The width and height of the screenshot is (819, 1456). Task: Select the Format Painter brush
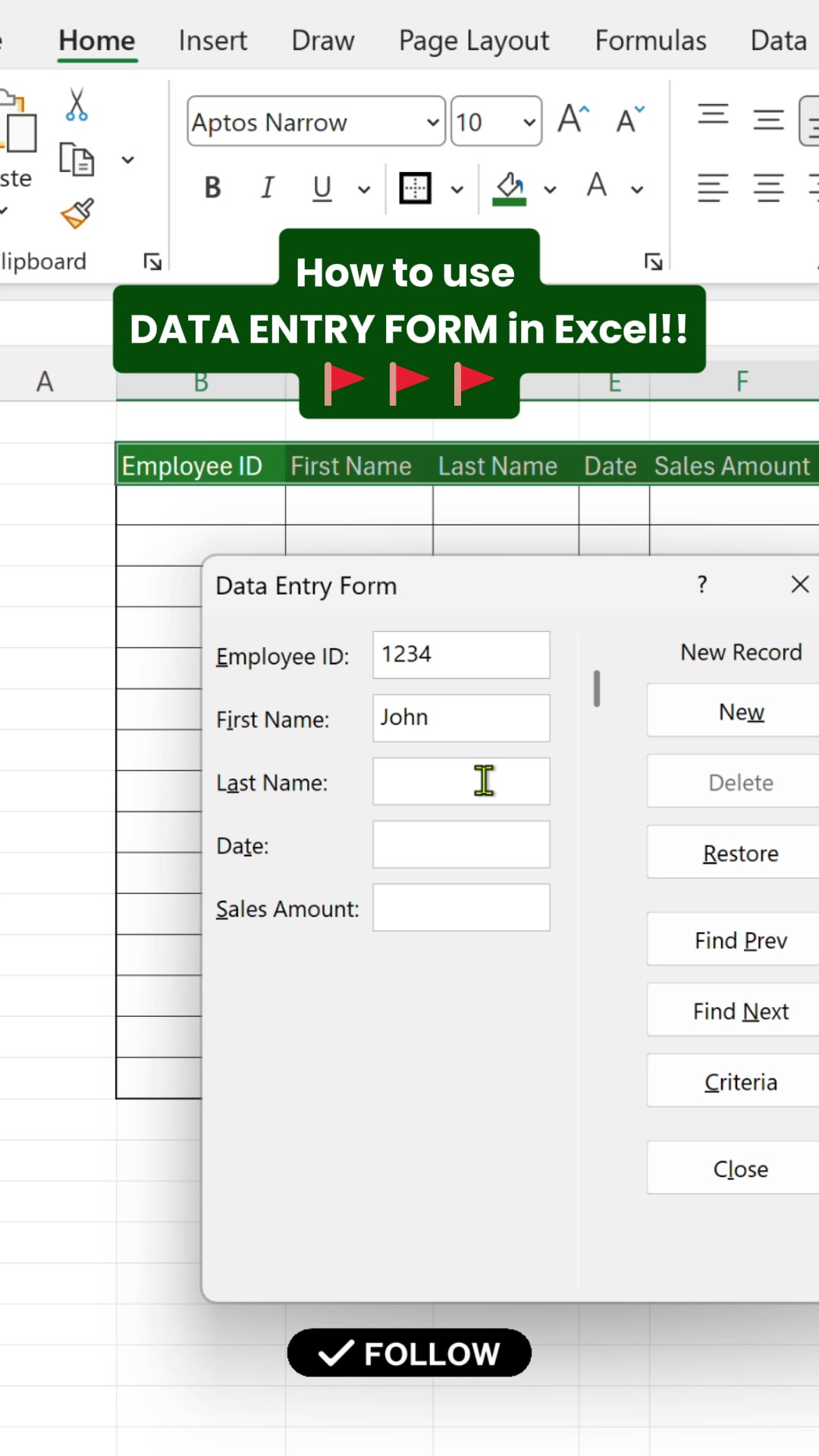coord(77,214)
